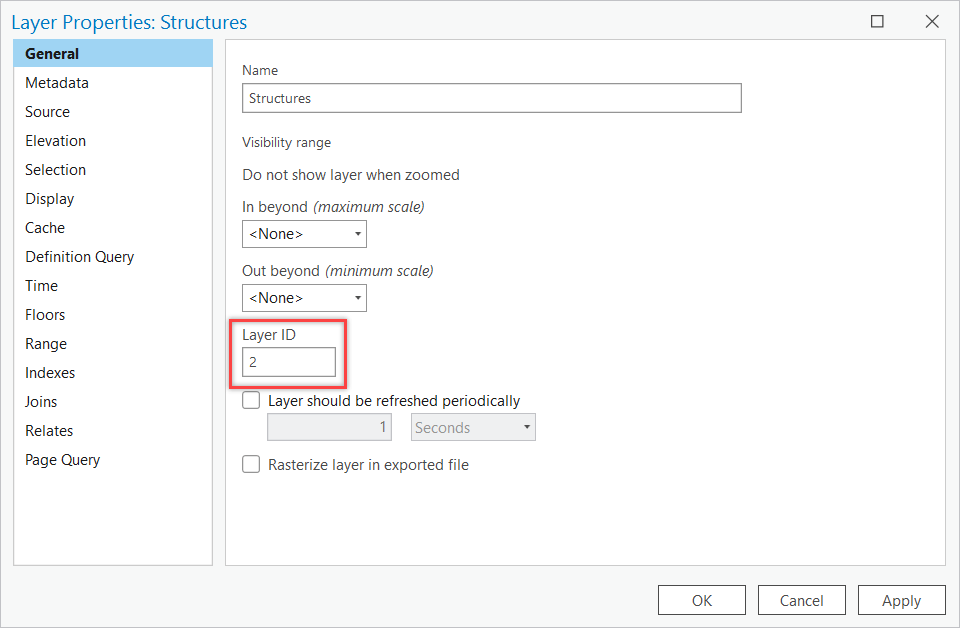Select the Time properties page

[41, 285]
